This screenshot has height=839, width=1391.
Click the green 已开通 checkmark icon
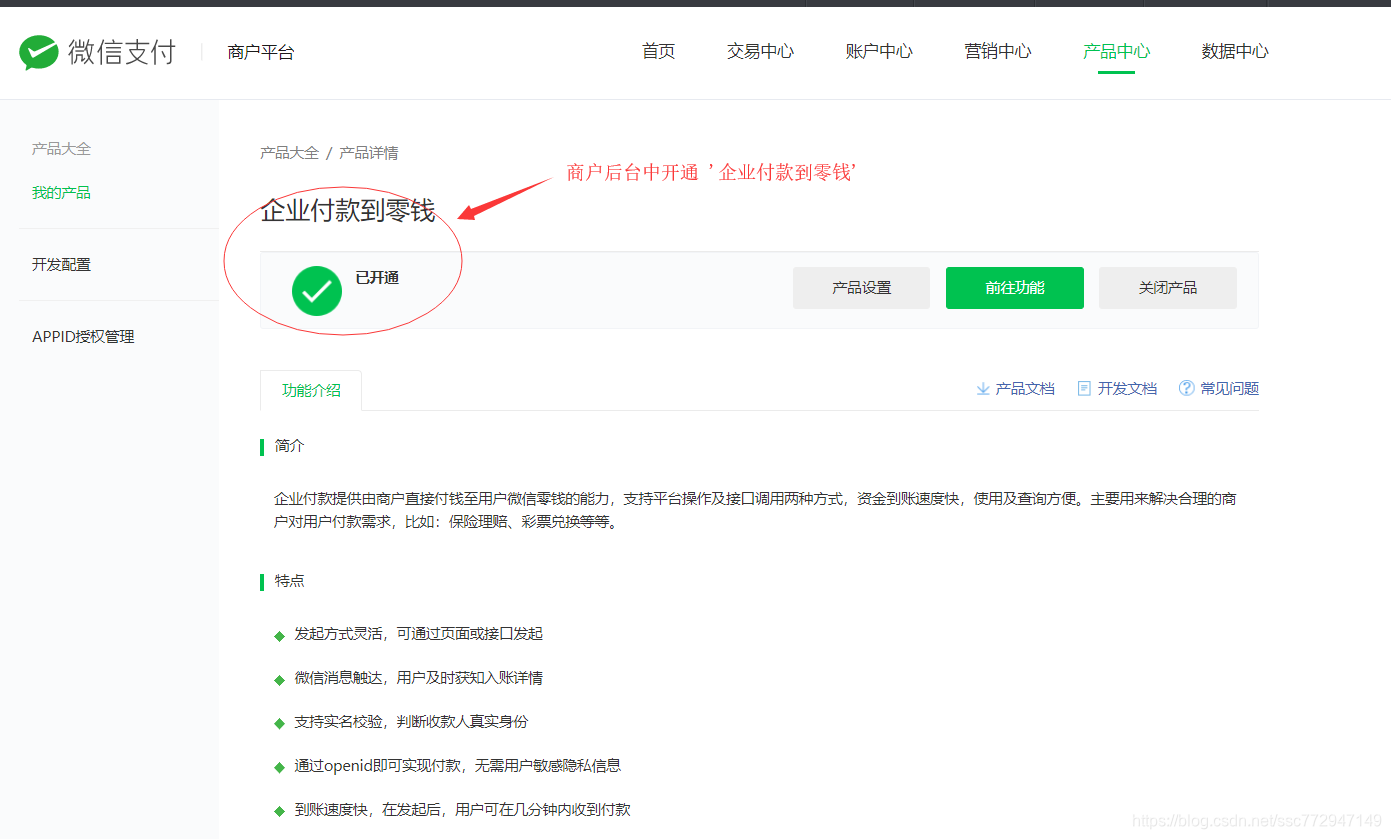(317, 291)
